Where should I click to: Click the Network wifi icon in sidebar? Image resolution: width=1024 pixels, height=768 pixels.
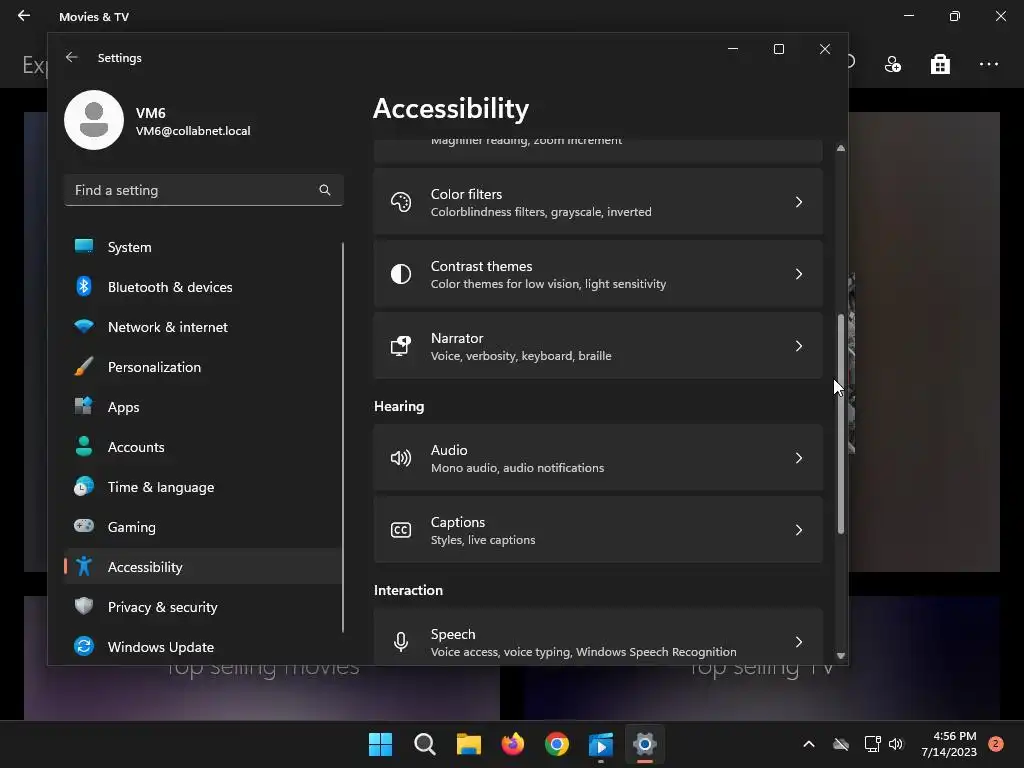[x=84, y=327]
